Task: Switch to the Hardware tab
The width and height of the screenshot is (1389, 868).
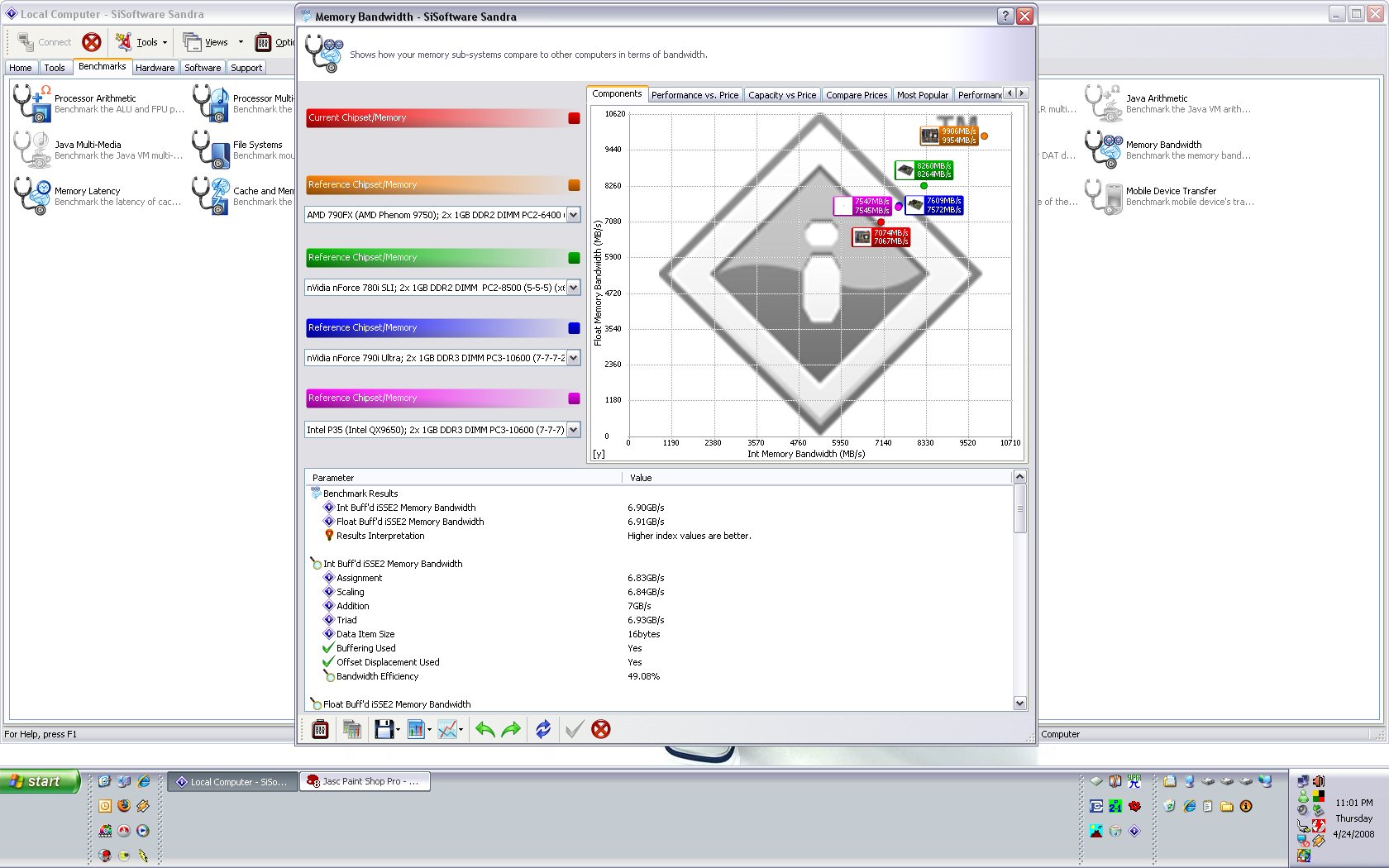Action: click(155, 68)
